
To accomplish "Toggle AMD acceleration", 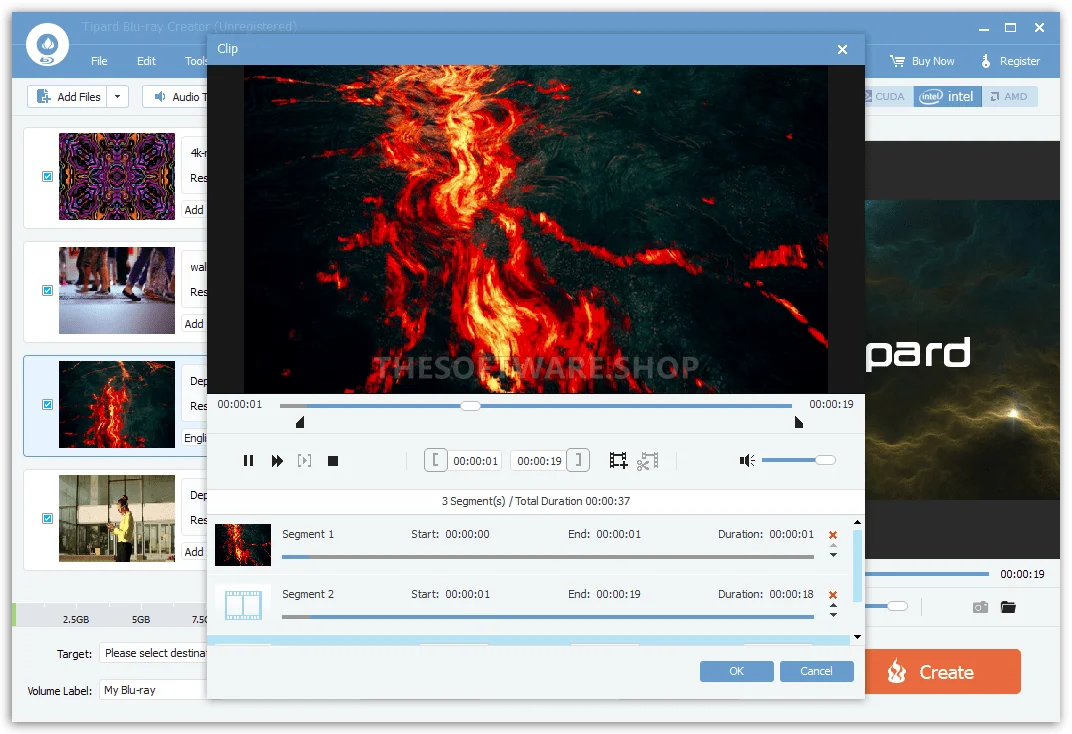I will (x=1010, y=96).
